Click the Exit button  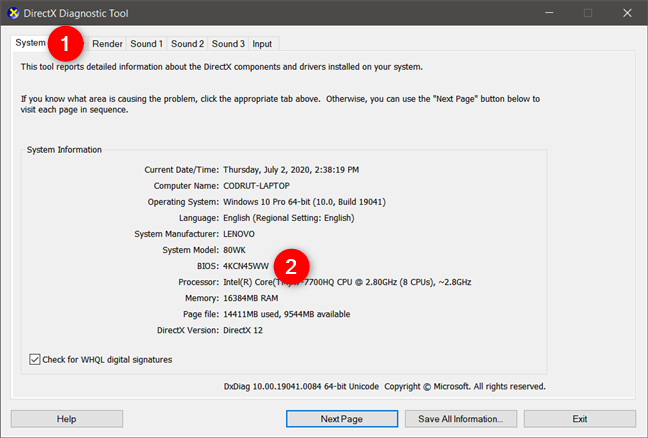click(580, 419)
